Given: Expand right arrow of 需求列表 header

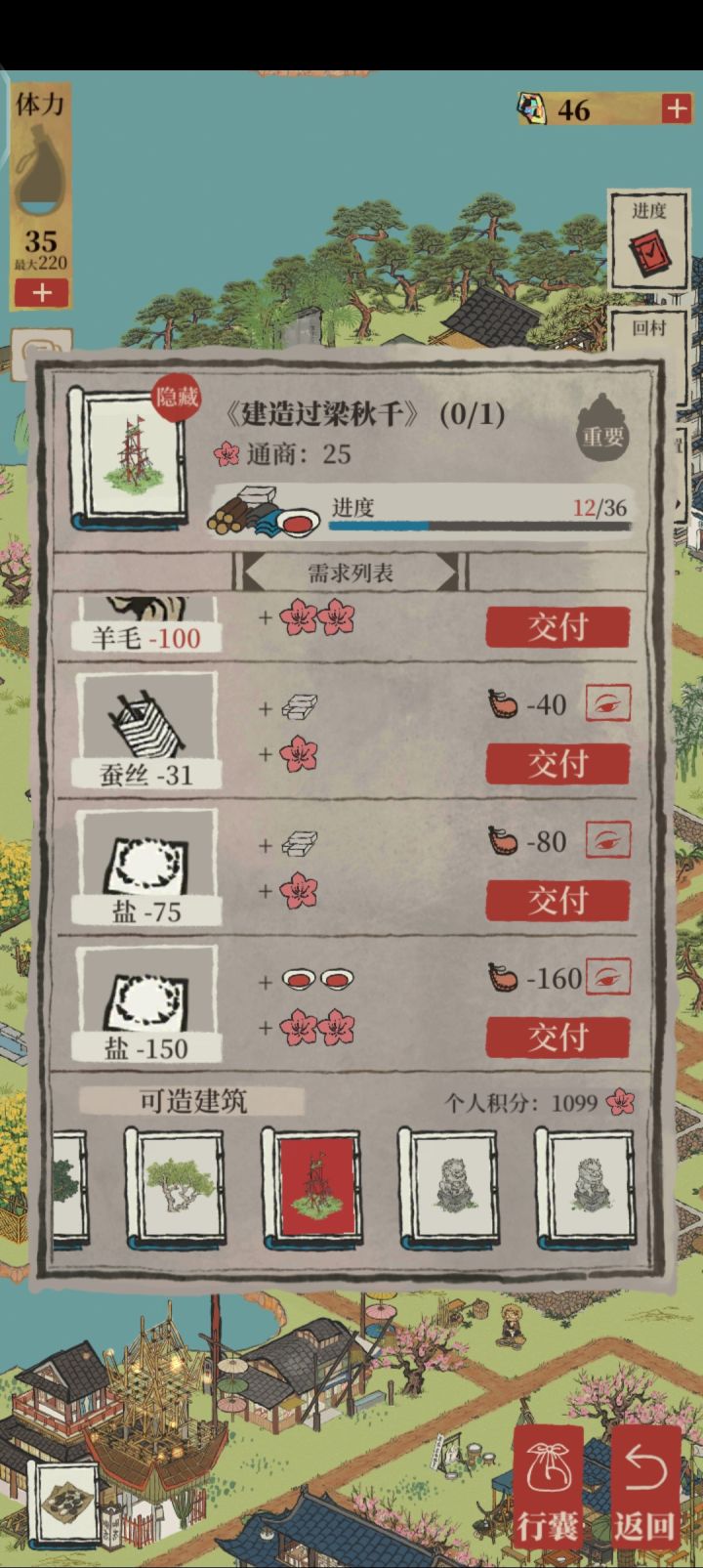Looking at the screenshot, I should click(x=448, y=572).
